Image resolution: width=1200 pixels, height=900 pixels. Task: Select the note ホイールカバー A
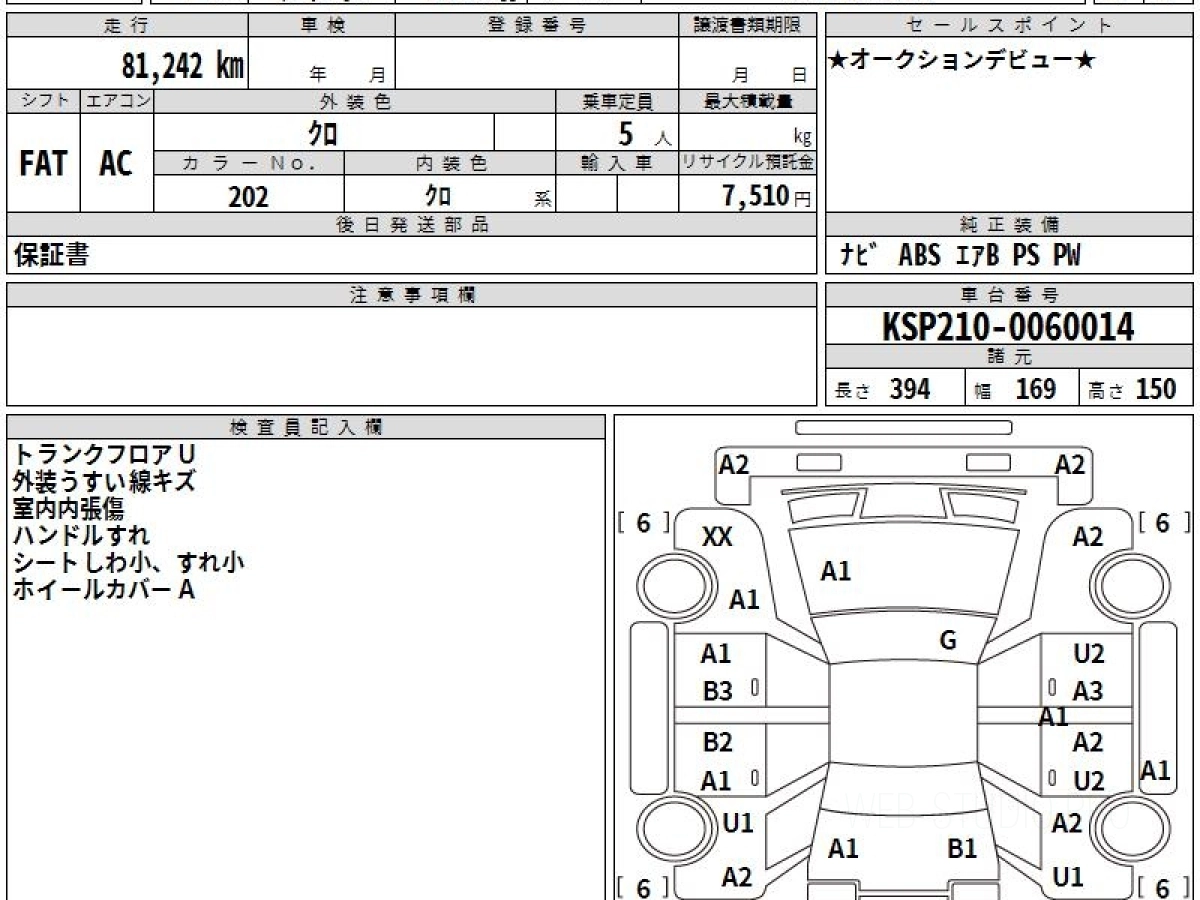(x=104, y=590)
